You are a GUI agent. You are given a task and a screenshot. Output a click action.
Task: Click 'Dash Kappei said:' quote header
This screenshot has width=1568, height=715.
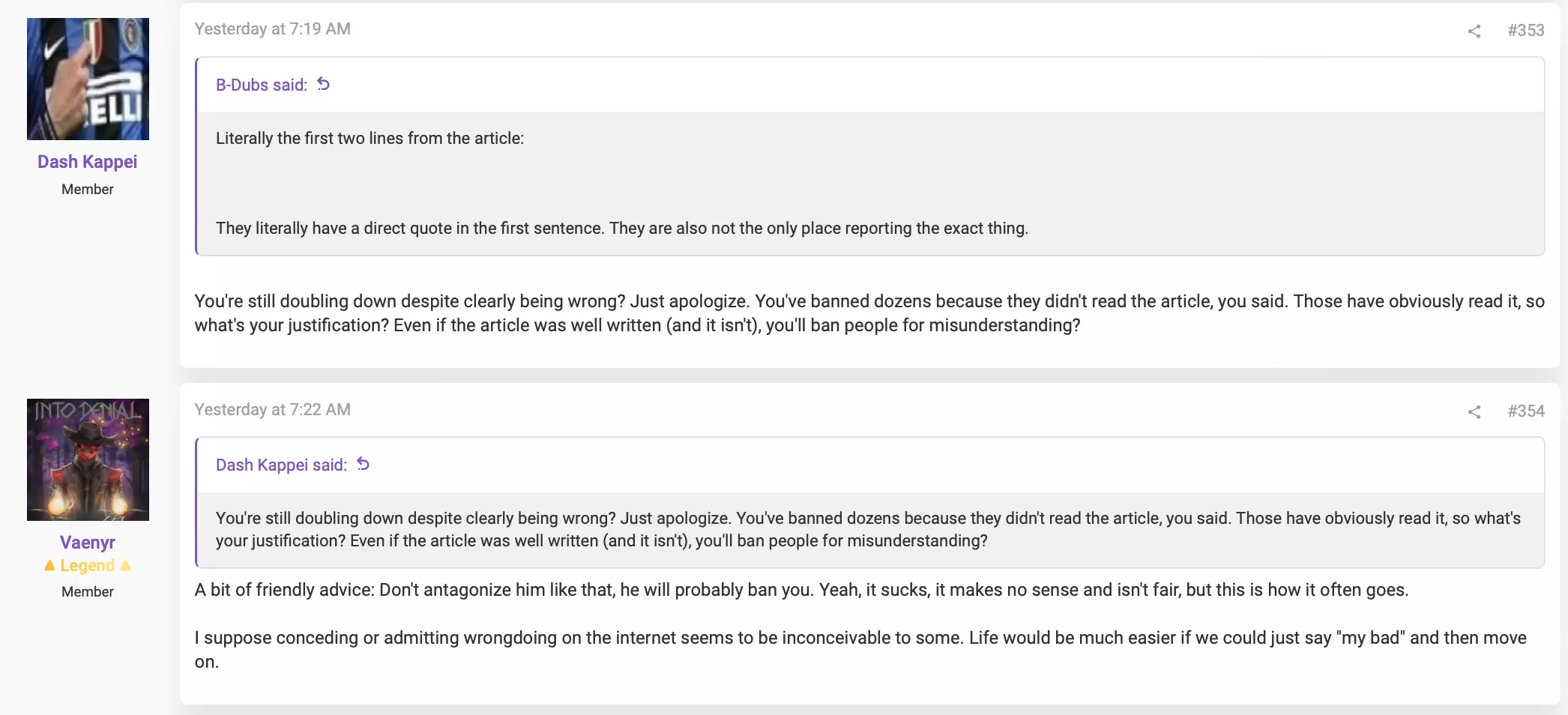[x=281, y=465]
